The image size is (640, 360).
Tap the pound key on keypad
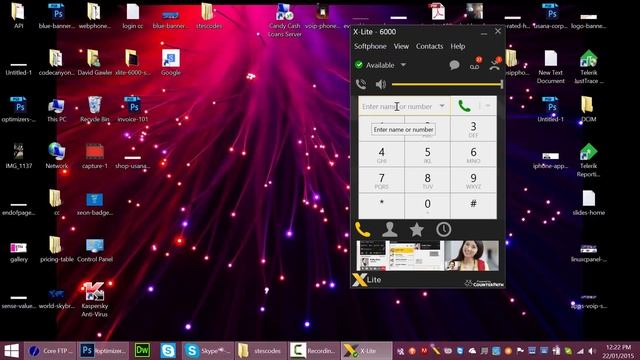tap(473, 206)
